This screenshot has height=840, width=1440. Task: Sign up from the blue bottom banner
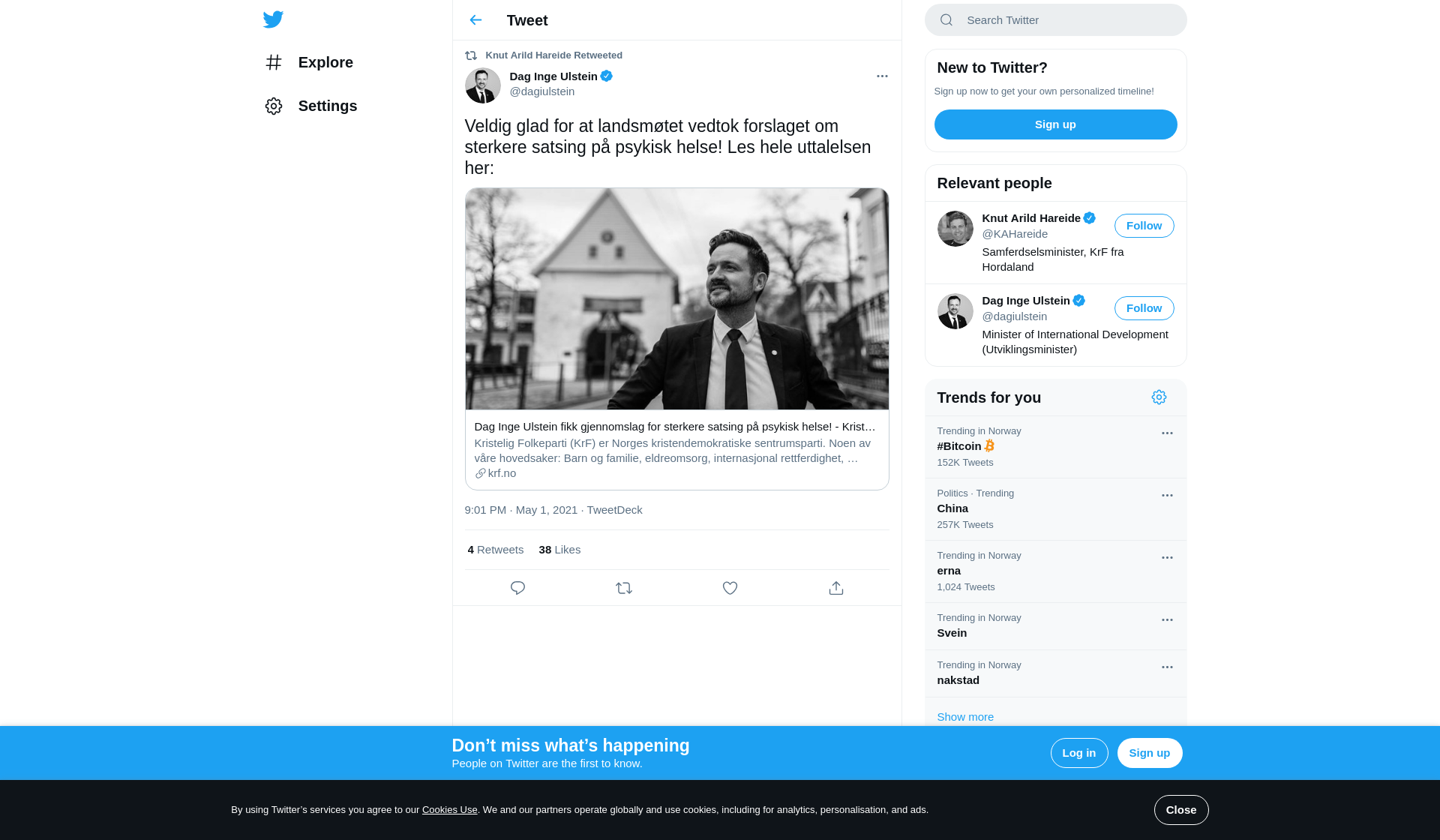tap(1150, 753)
